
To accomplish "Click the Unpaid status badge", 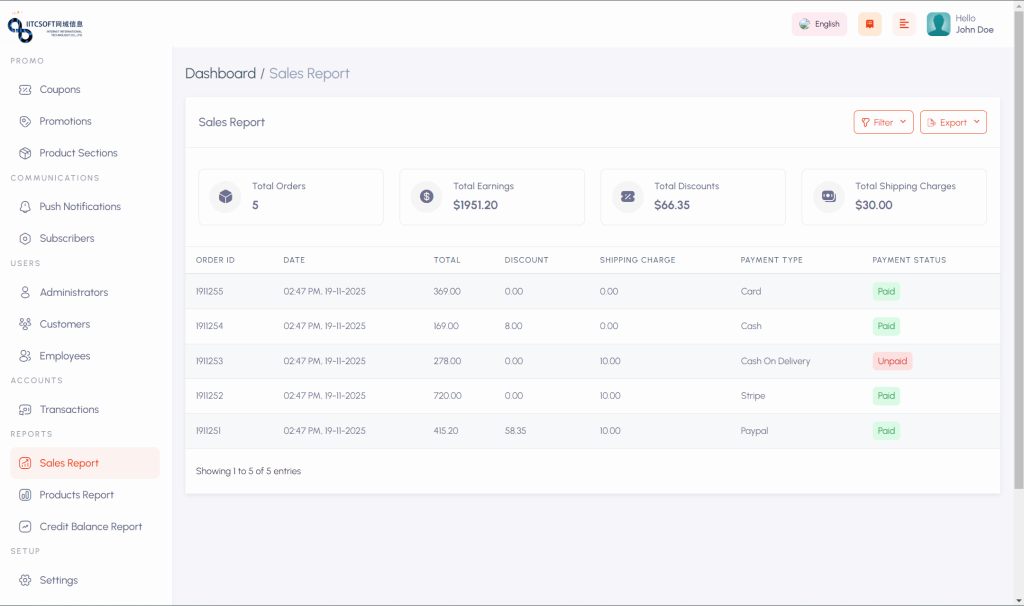I will [892, 361].
